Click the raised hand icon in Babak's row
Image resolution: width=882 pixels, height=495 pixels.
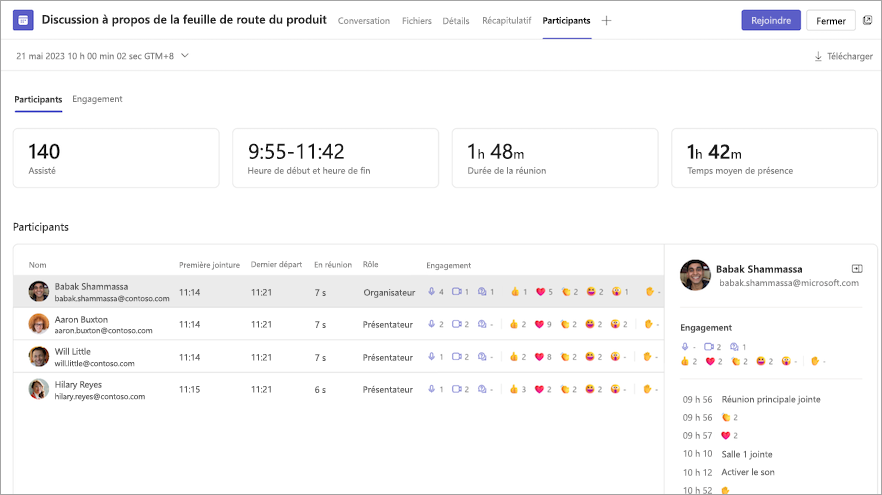tap(650, 291)
